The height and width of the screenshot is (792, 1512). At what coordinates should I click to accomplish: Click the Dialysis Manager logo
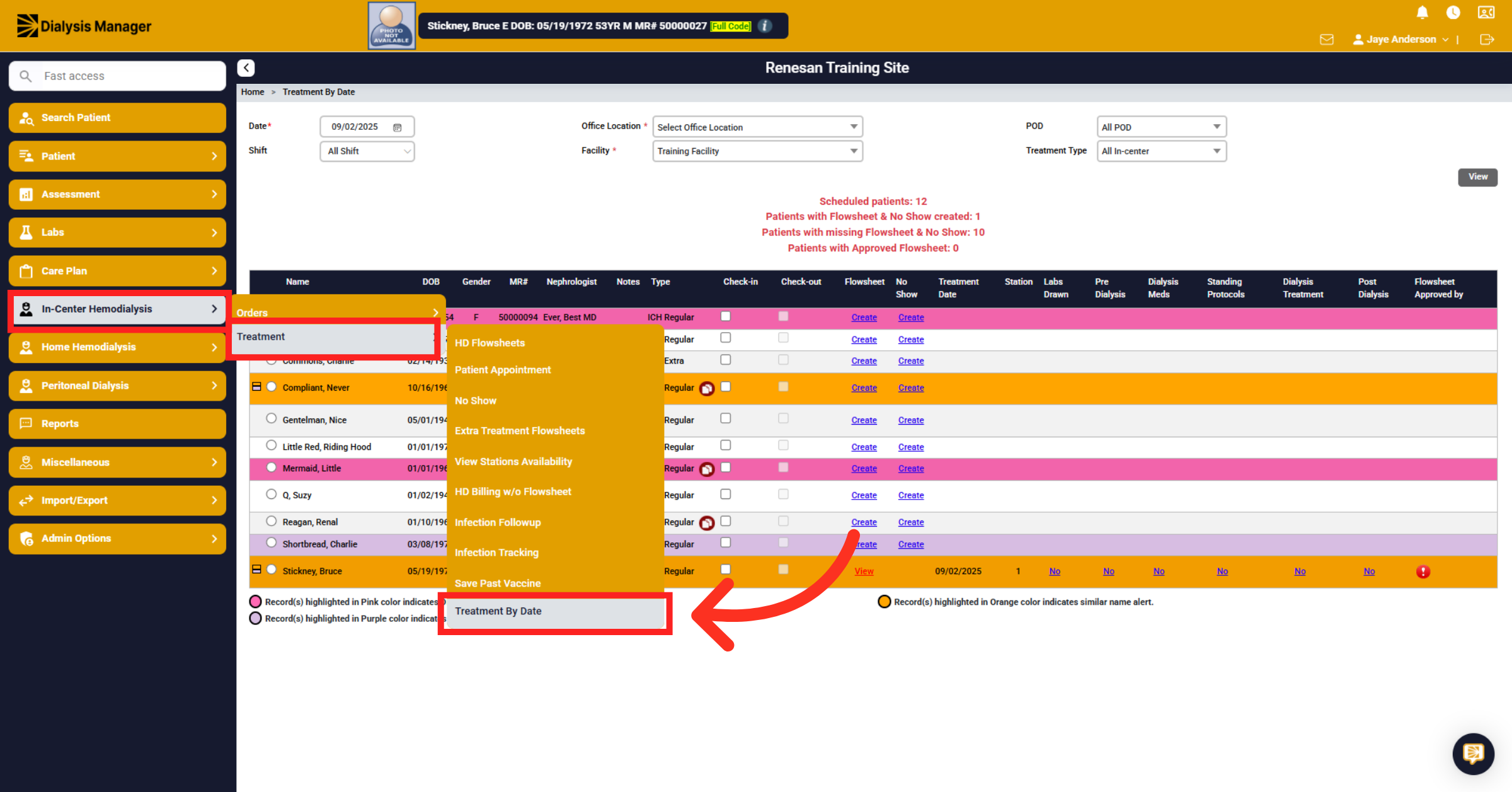coord(84,26)
